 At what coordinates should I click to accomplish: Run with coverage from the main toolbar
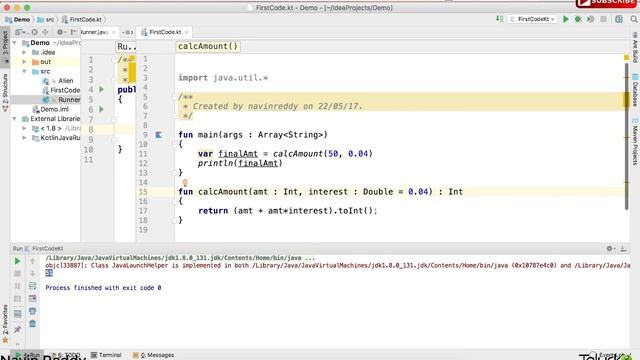coord(591,19)
